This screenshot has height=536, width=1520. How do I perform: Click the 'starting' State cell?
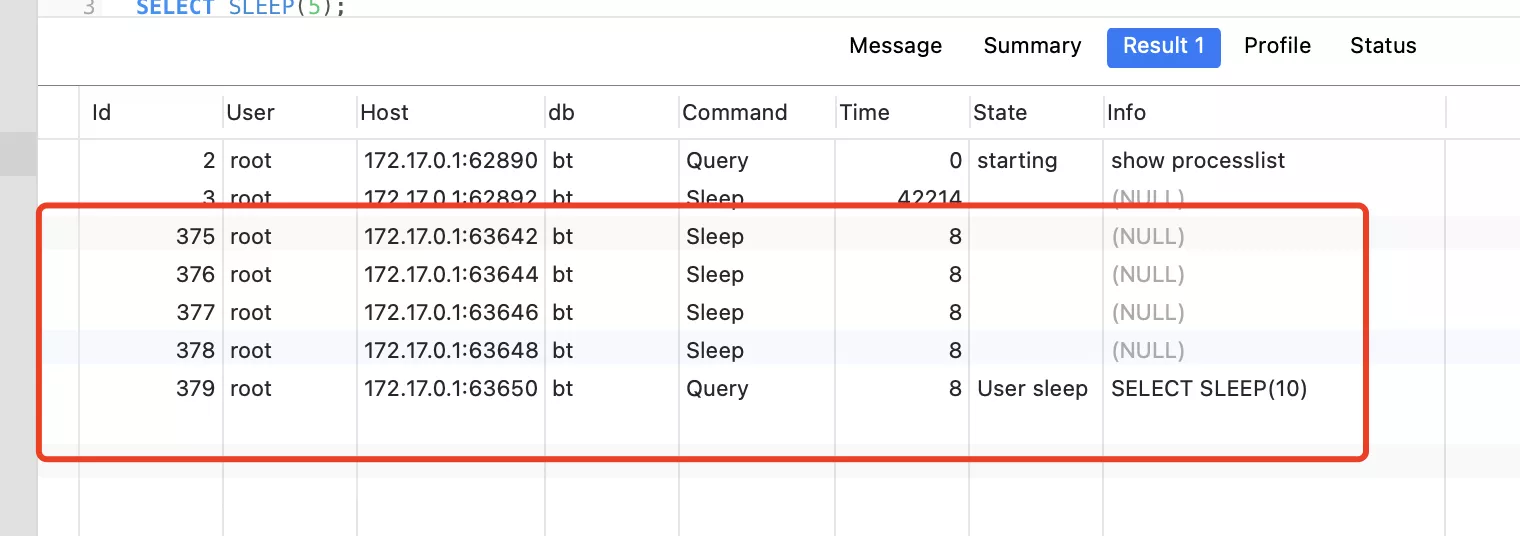coord(1017,161)
